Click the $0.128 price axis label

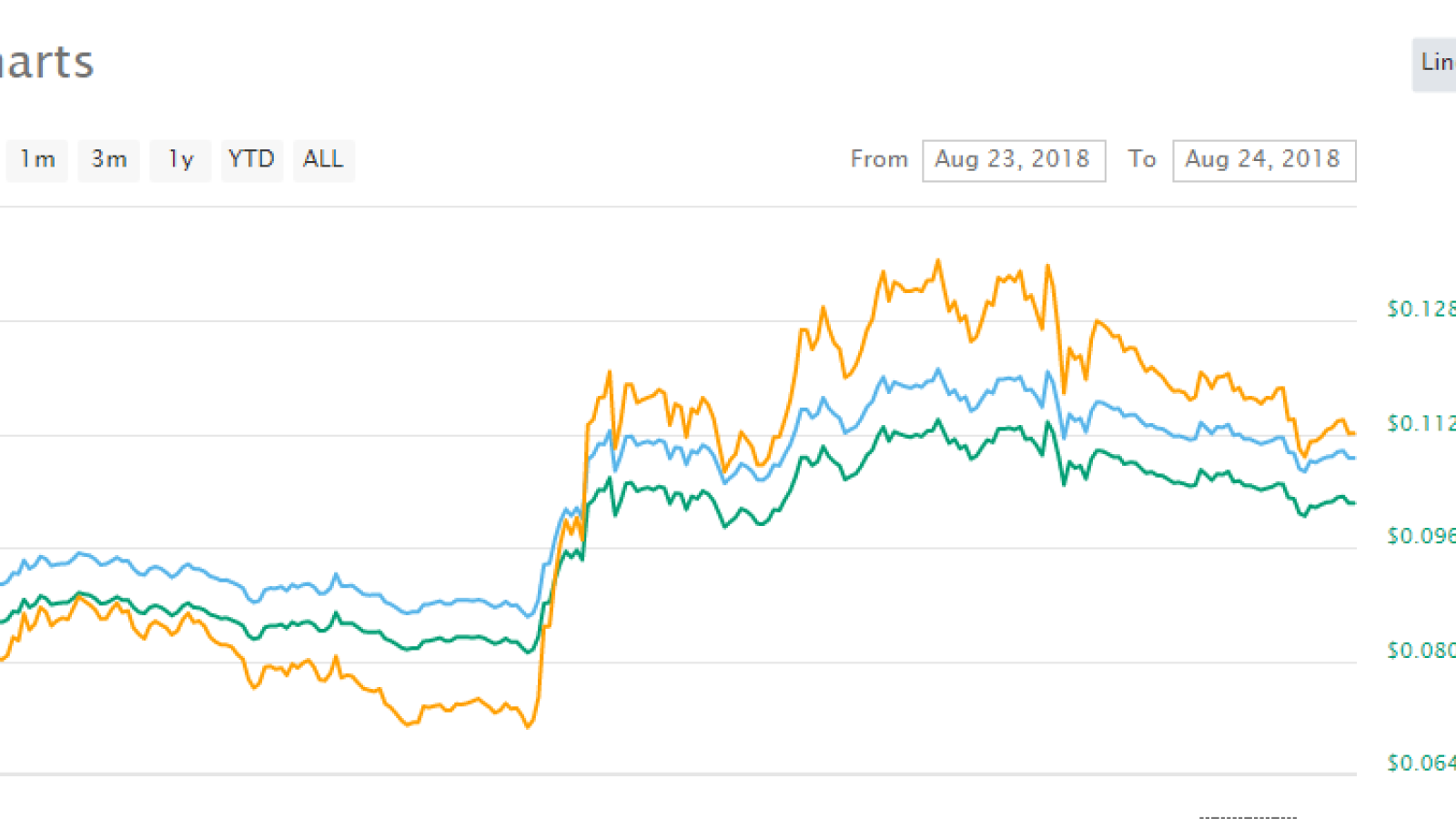click(1421, 309)
